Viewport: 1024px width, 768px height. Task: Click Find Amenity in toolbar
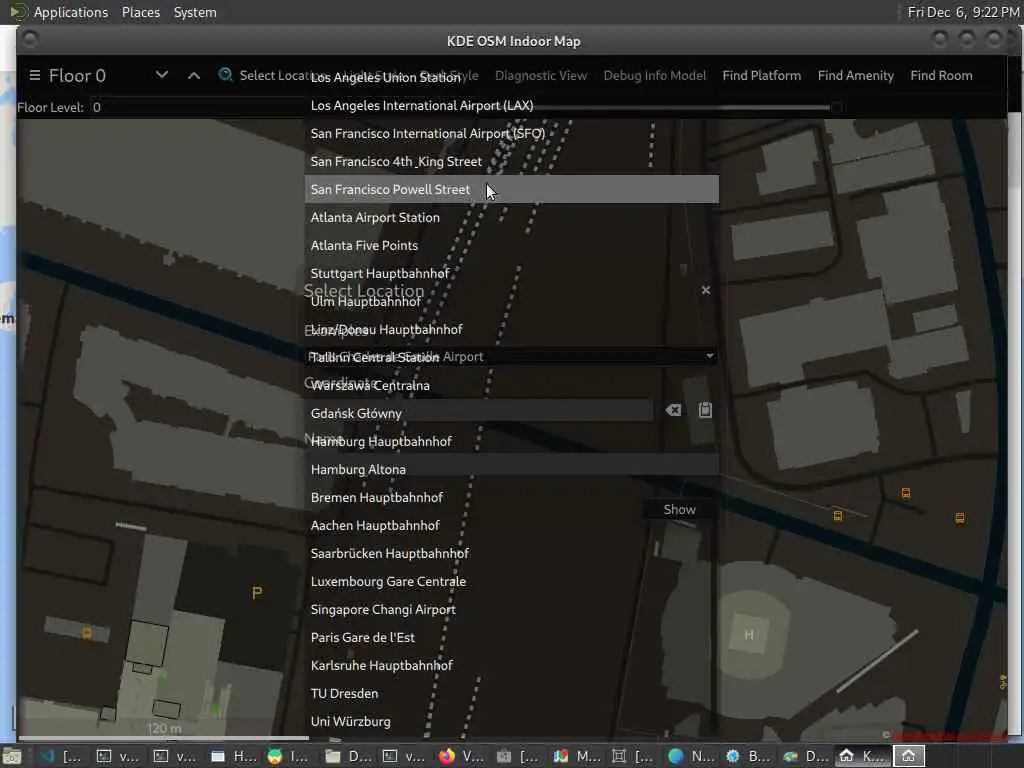coord(856,76)
